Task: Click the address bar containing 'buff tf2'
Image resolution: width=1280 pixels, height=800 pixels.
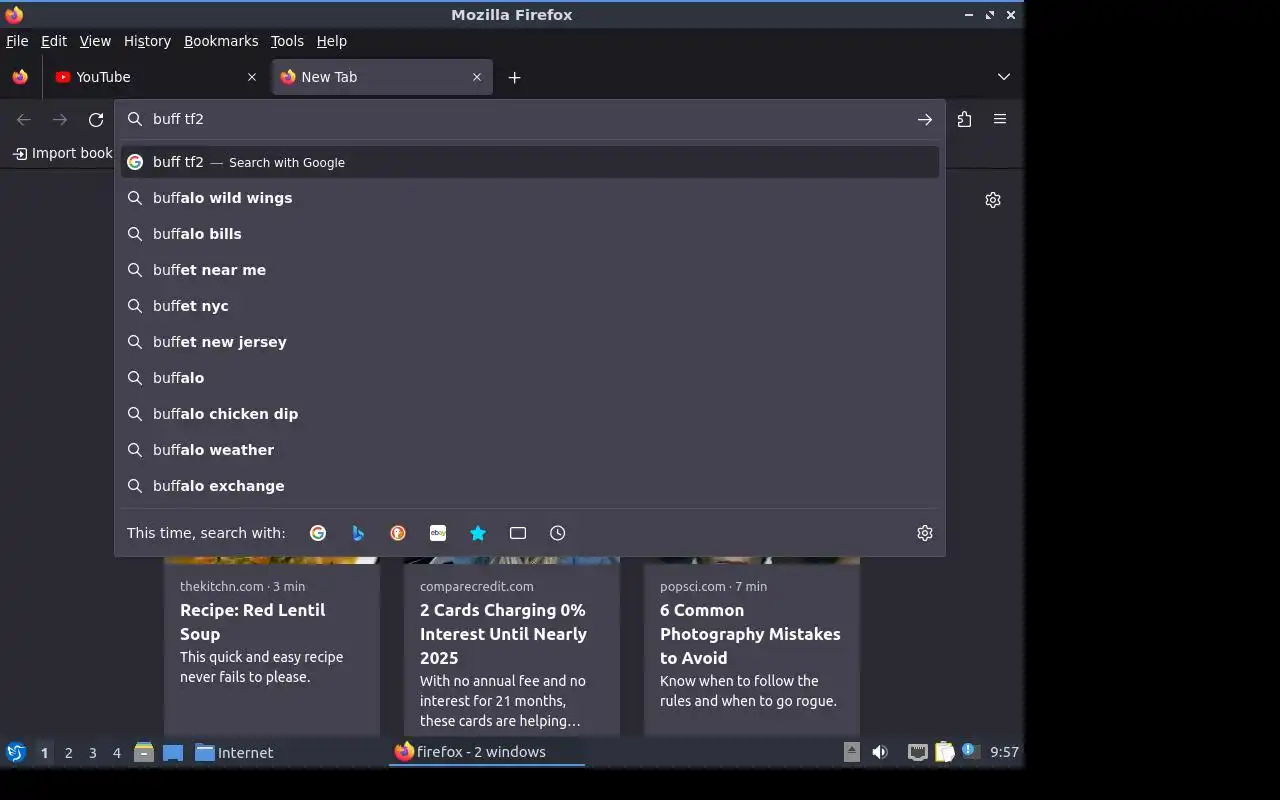Action: [x=530, y=119]
